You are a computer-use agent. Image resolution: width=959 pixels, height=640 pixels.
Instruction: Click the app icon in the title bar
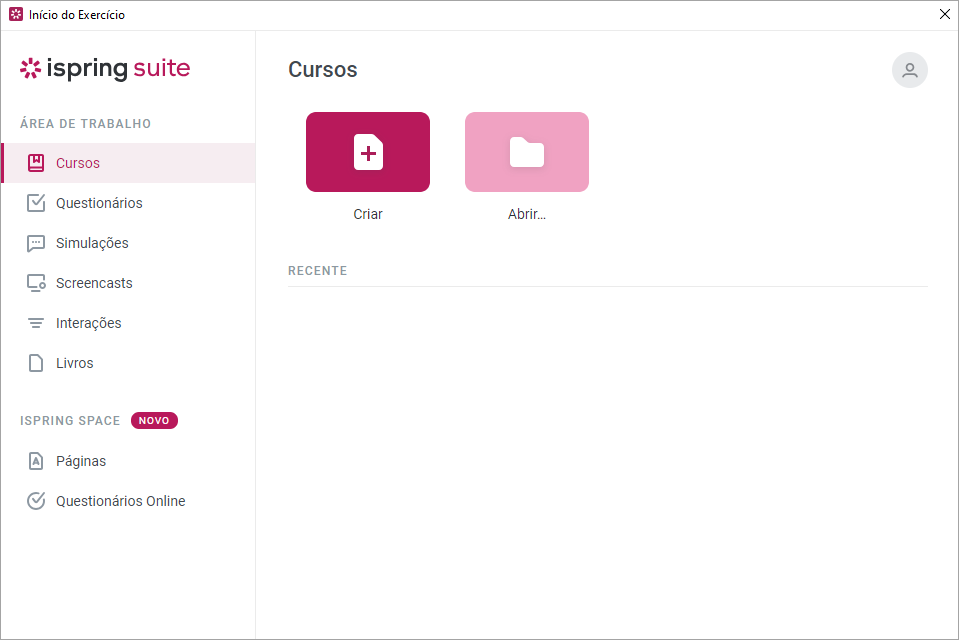click(16, 15)
